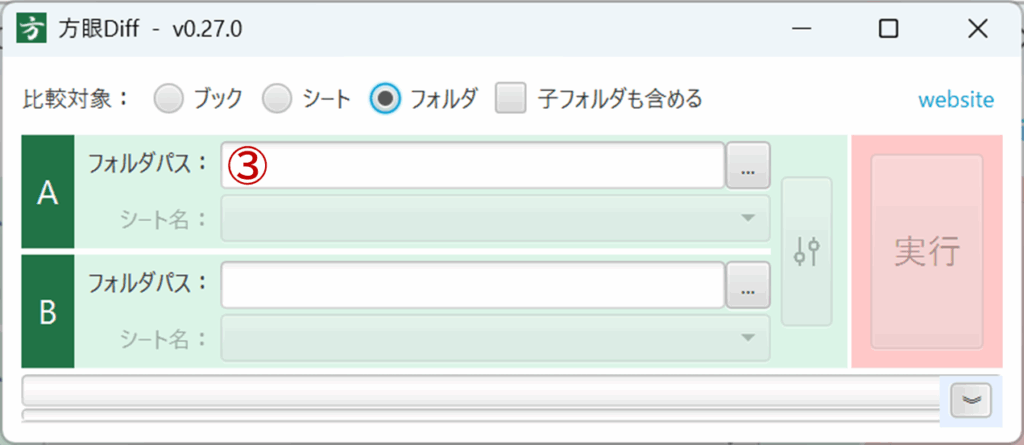This screenshot has height=445, width=1024.
Task: Click the progress bar at the bottom
Action: tap(480, 391)
